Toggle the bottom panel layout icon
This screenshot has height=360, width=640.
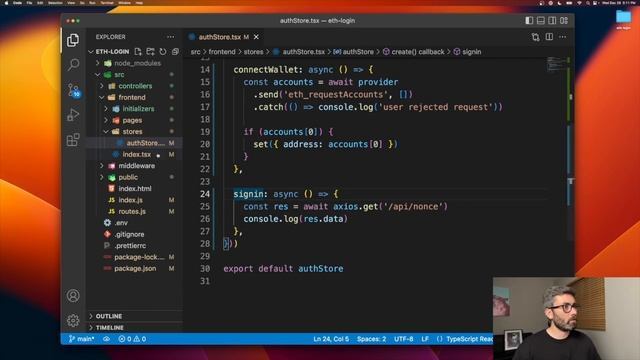point(540,20)
